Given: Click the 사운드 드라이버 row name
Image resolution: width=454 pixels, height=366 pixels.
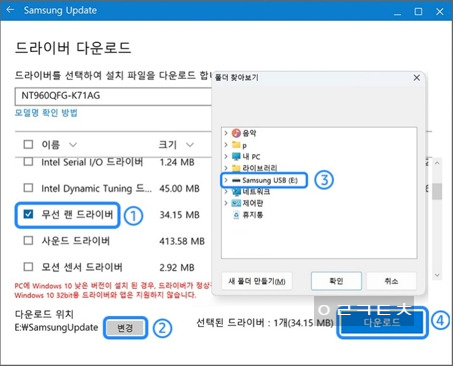Looking at the screenshot, I should (x=75, y=241).
